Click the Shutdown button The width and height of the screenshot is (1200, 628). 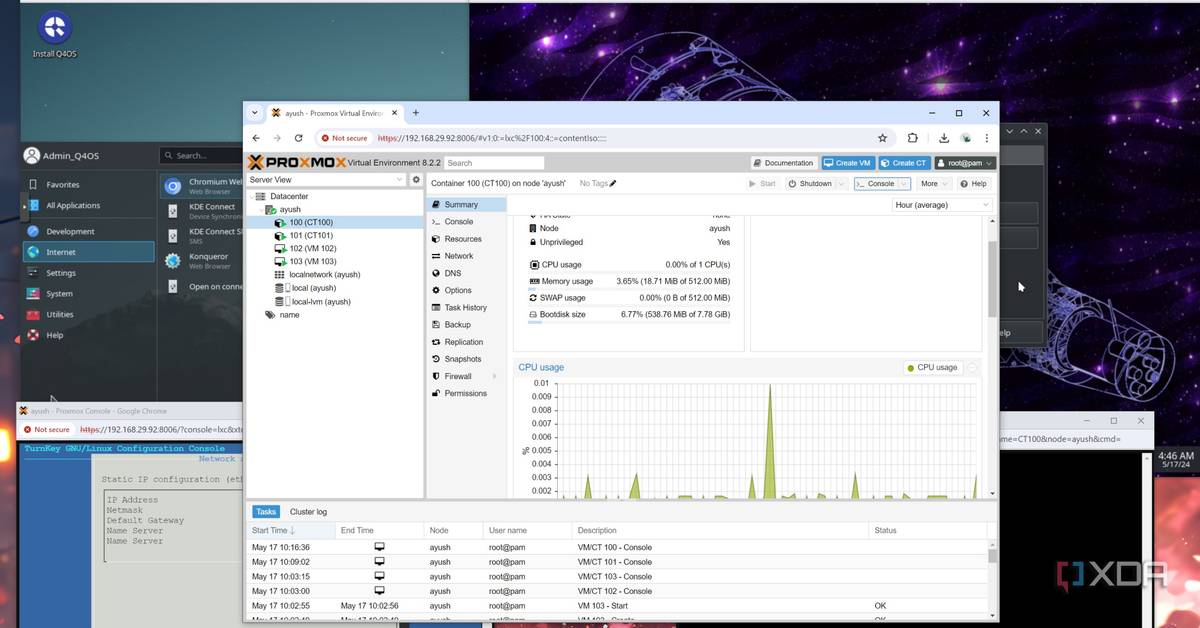coord(810,184)
